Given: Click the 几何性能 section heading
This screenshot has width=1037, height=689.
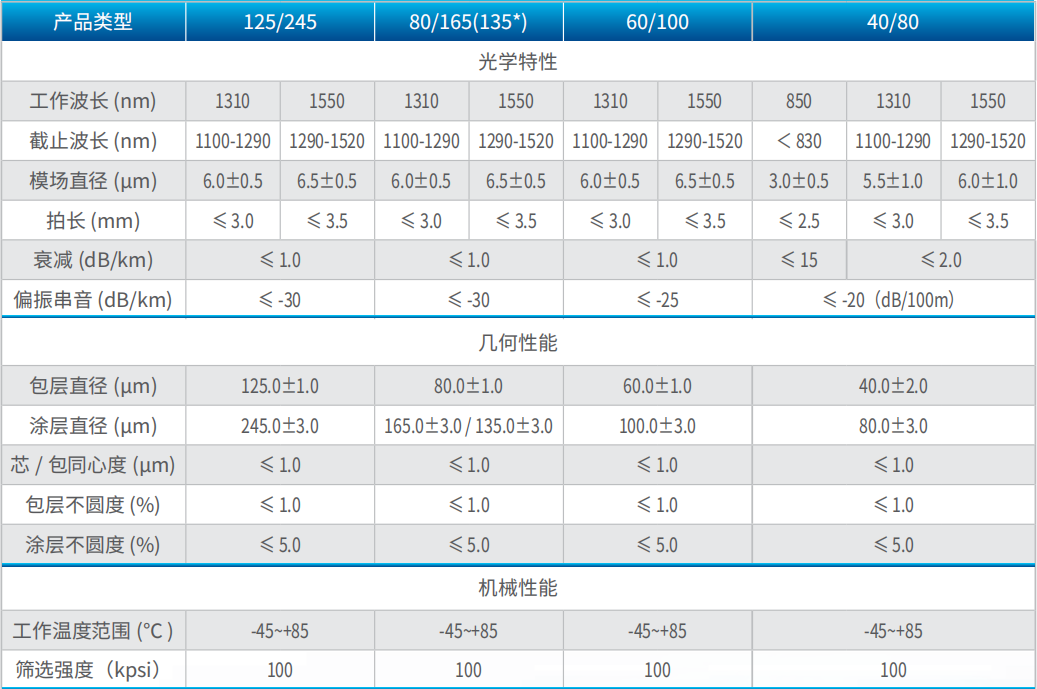Looking at the screenshot, I should [518, 343].
